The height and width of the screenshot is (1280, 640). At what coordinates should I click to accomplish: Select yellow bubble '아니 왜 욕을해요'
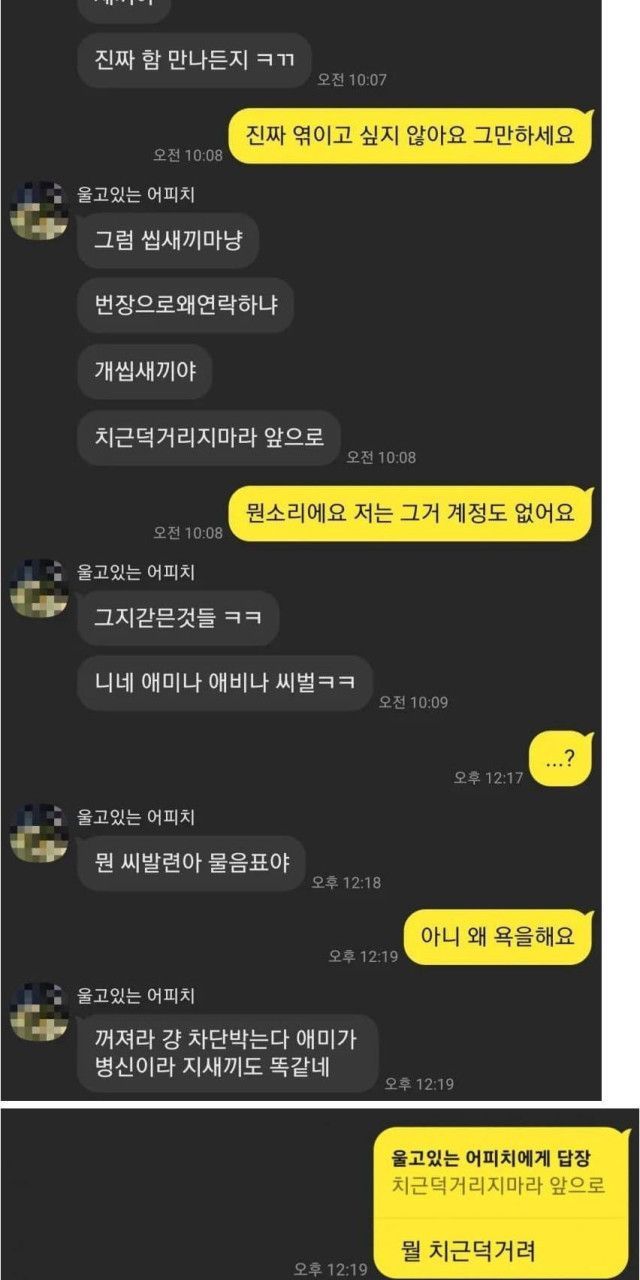pyautogui.click(x=498, y=938)
